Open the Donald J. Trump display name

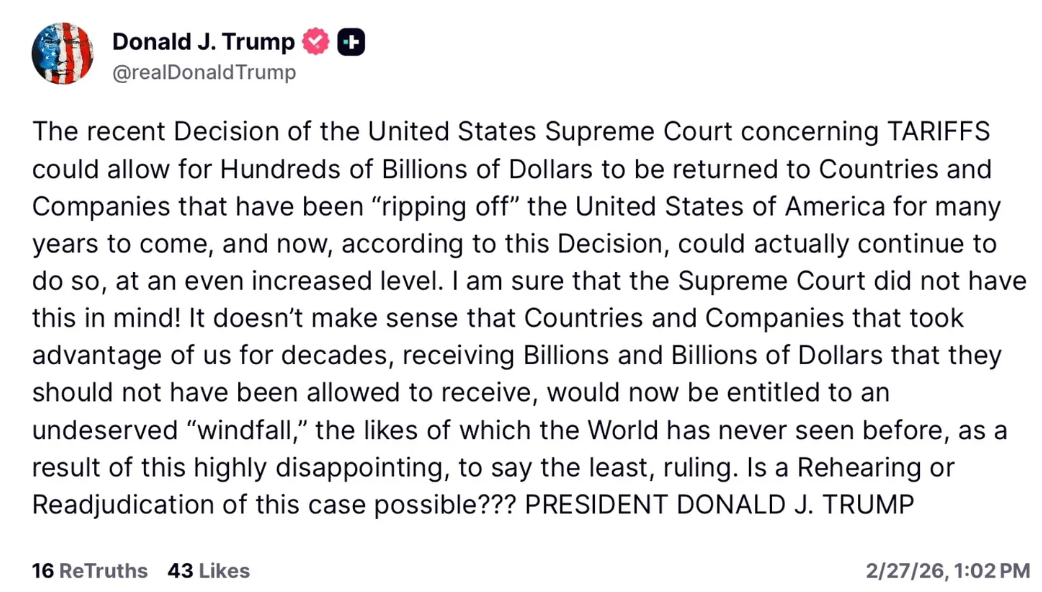(x=203, y=42)
